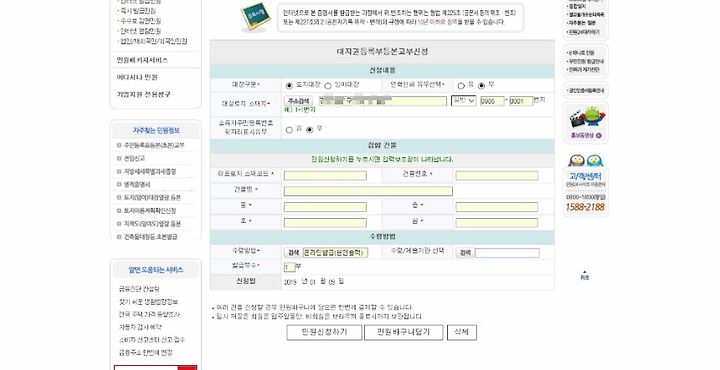This screenshot has height=370, width=720.
Task: Click the 위로 back-to-top arrow
Action: pyautogui.click(x=585, y=275)
